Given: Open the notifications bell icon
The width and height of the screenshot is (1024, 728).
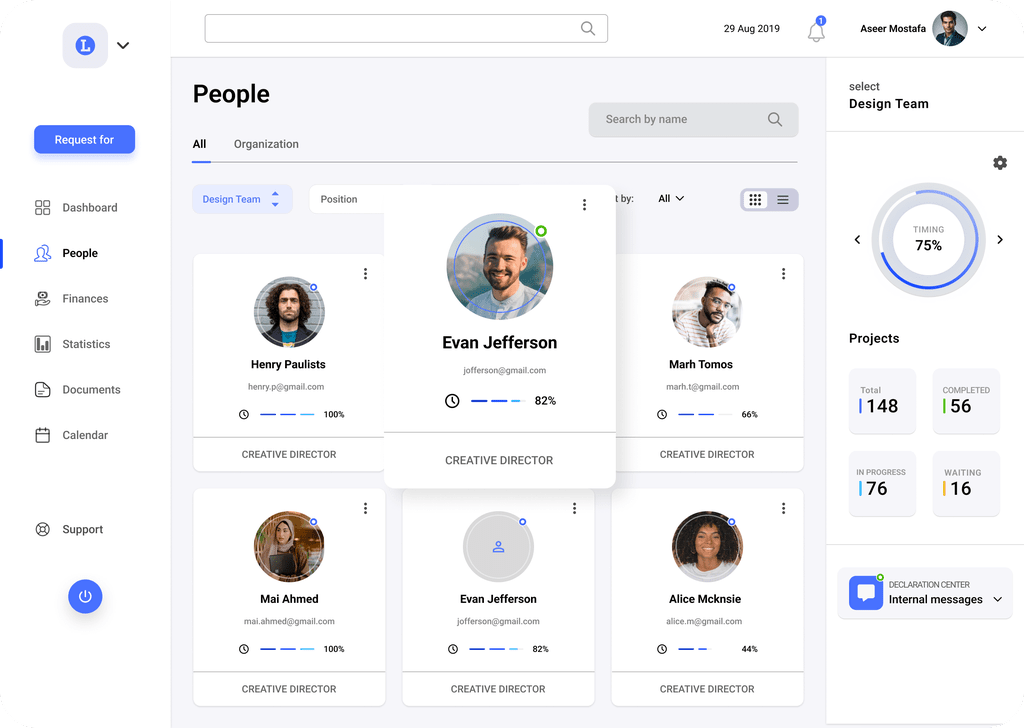Looking at the screenshot, I should click(x=816, y=31).
